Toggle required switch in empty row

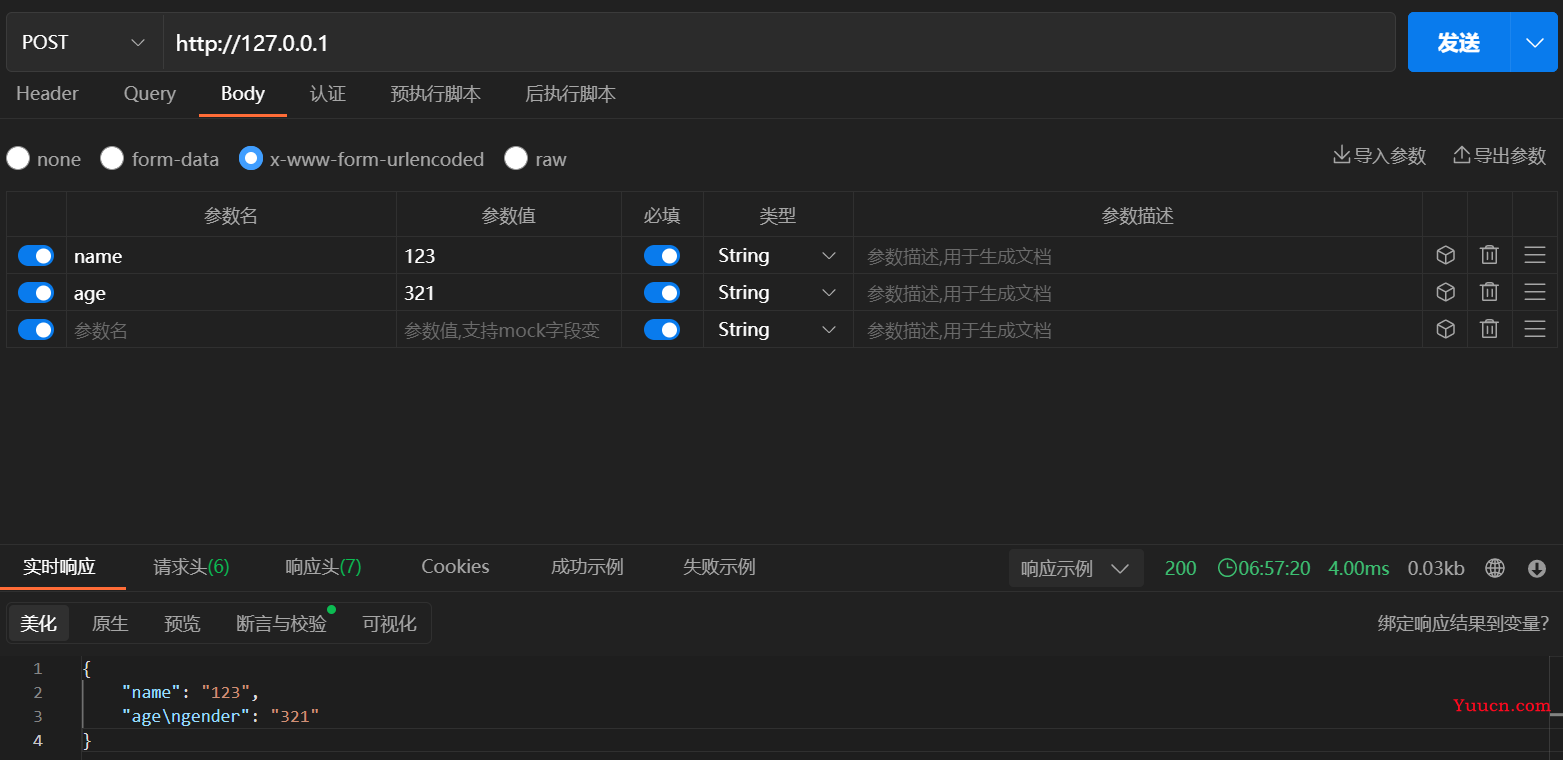pyautogui.click(x=662, y=330)
